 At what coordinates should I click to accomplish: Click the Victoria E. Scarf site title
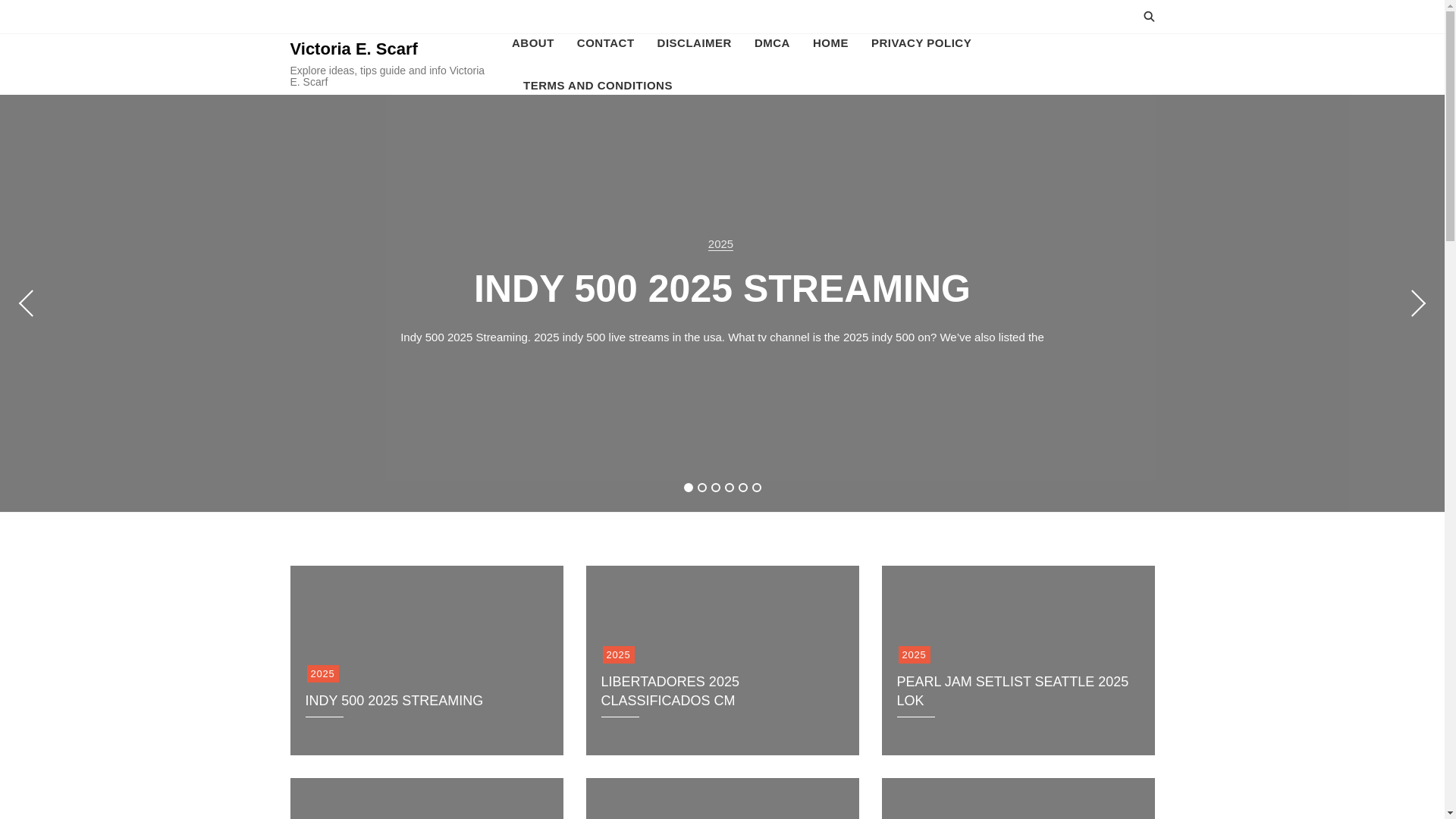[353, 49]
